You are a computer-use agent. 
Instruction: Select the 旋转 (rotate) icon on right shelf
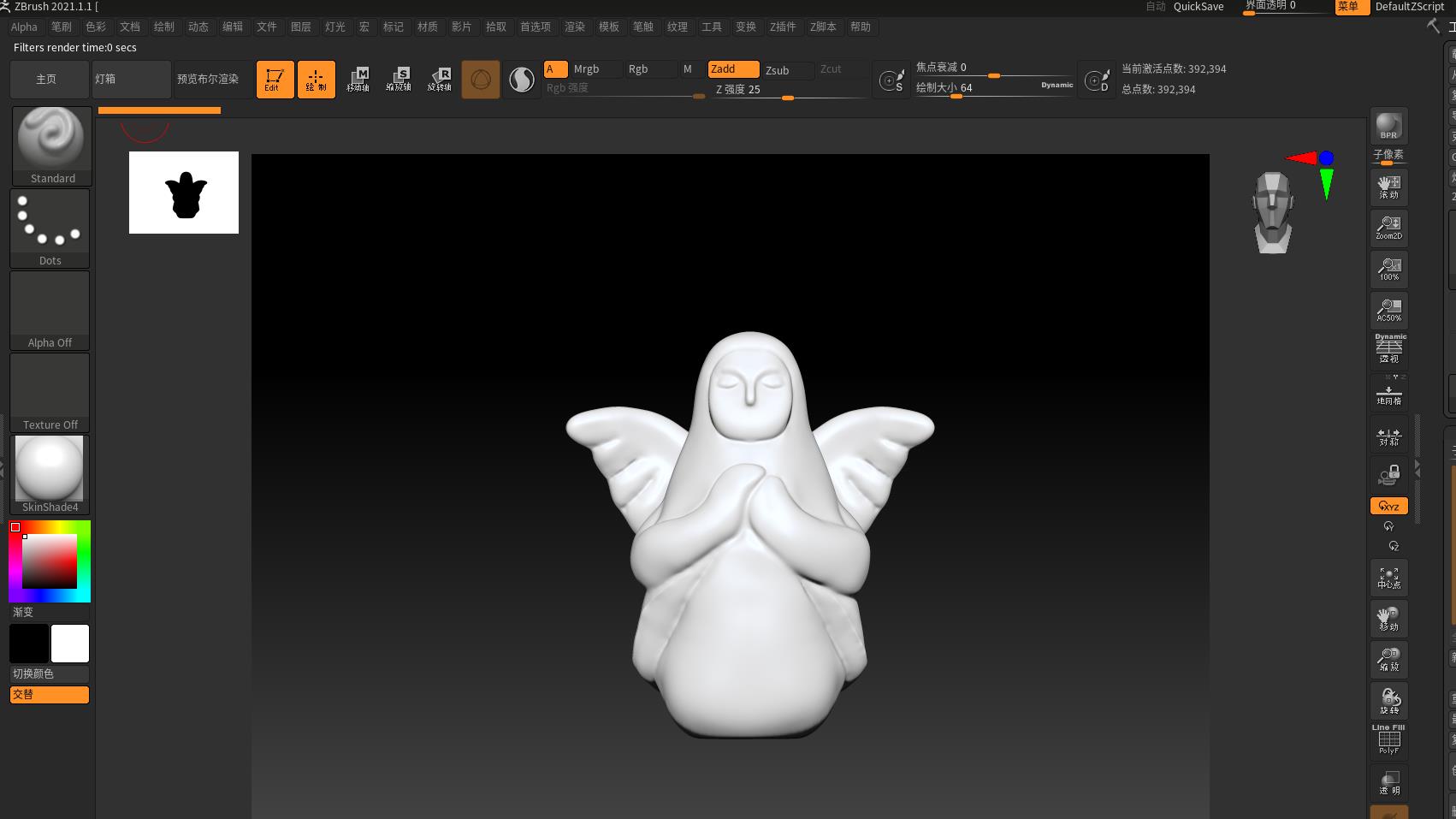[1388, 700]
